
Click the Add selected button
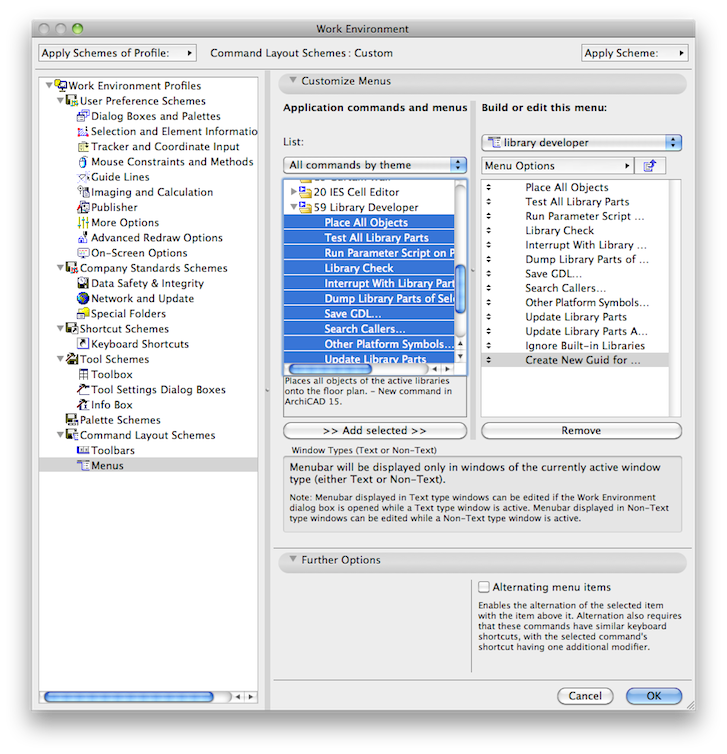point(375,430)
